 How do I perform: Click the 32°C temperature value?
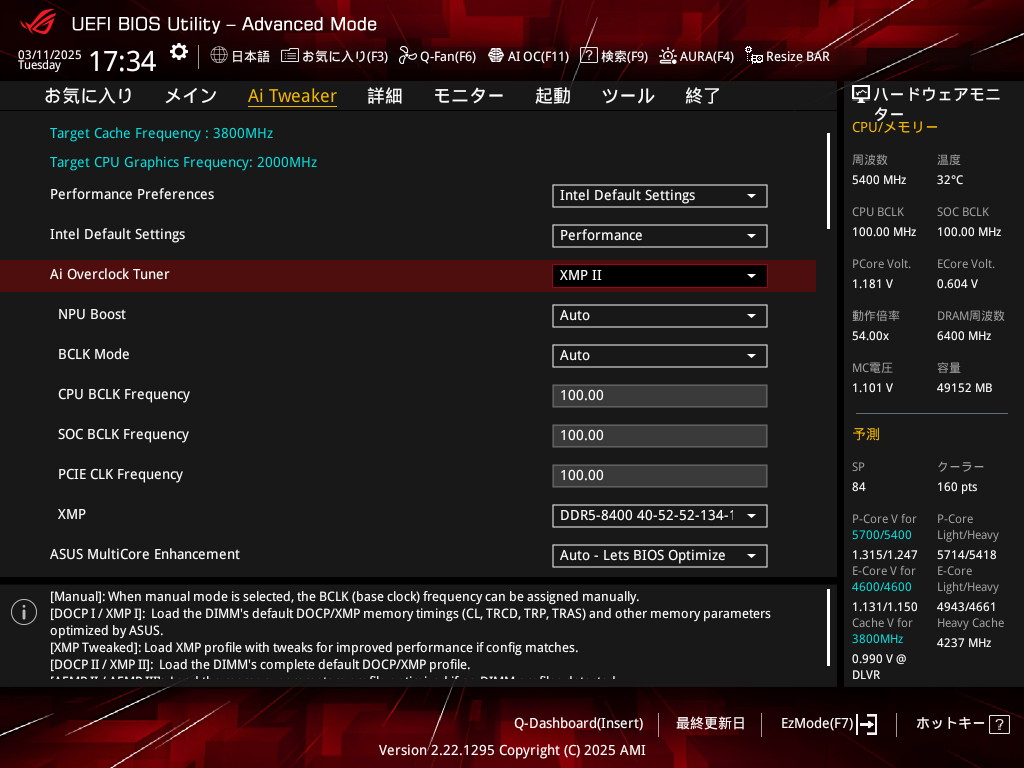(950, 180)
